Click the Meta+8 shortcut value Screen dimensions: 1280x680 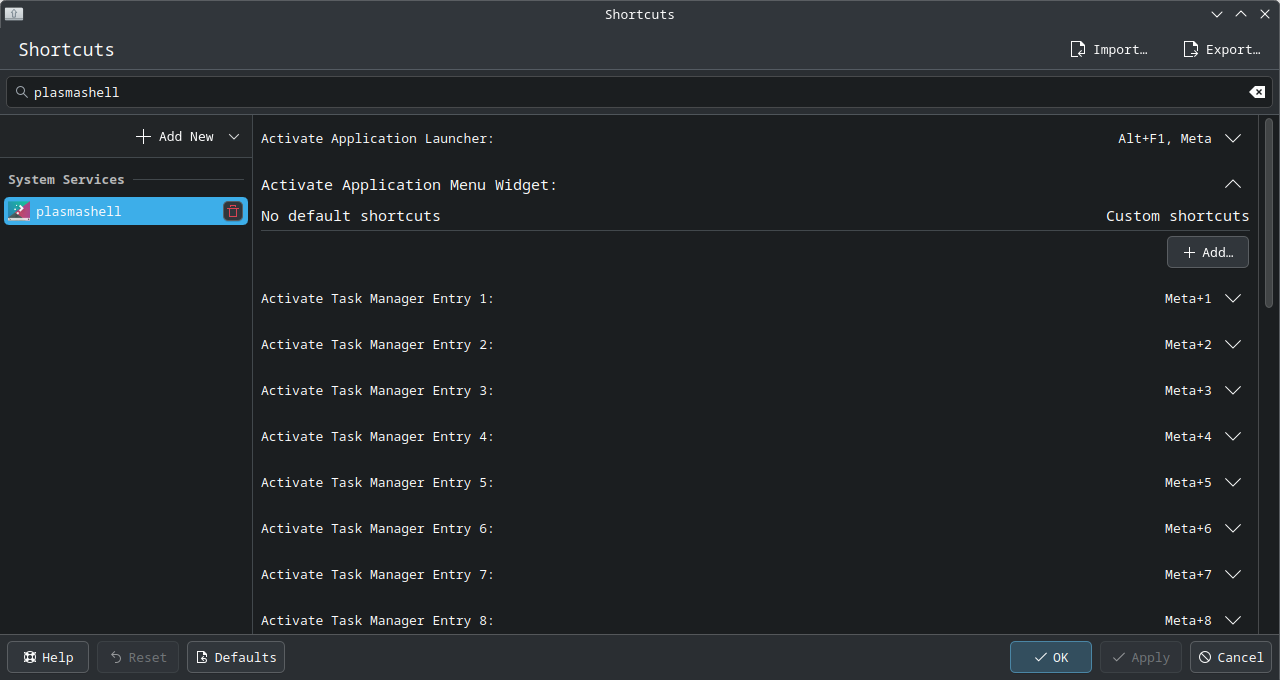(x=1188, y=620)
